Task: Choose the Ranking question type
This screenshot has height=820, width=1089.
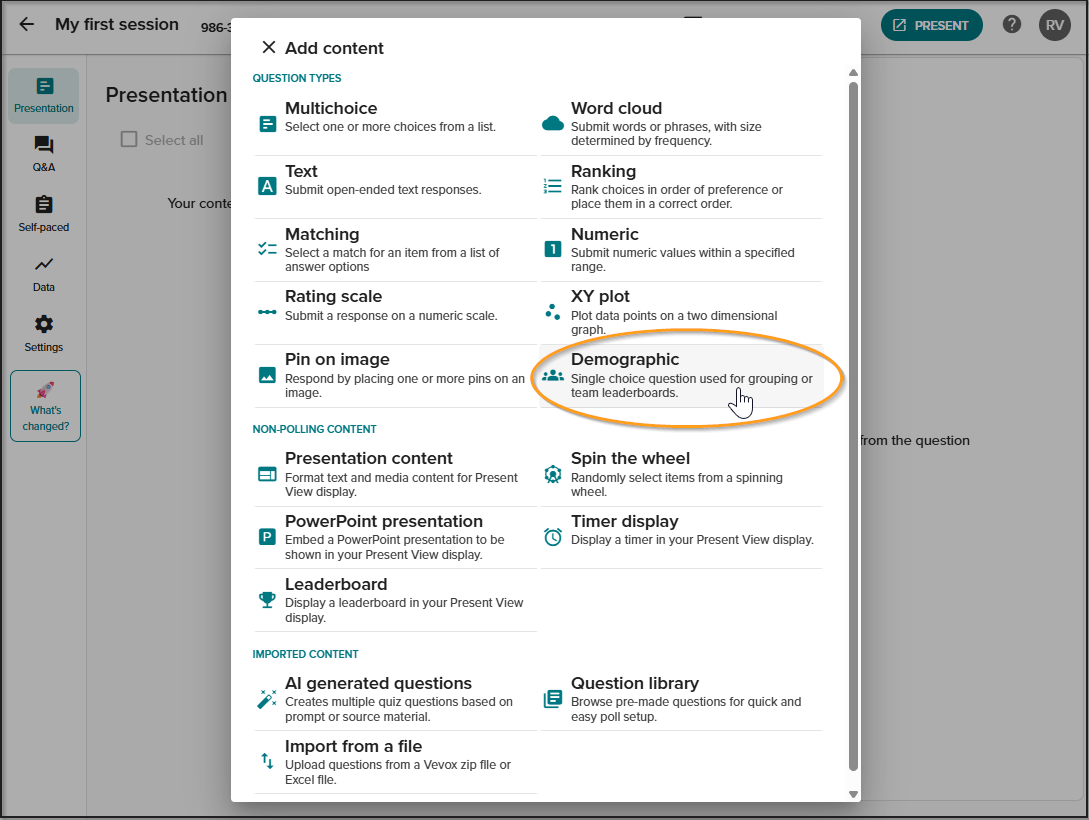Action: (681, 187)
